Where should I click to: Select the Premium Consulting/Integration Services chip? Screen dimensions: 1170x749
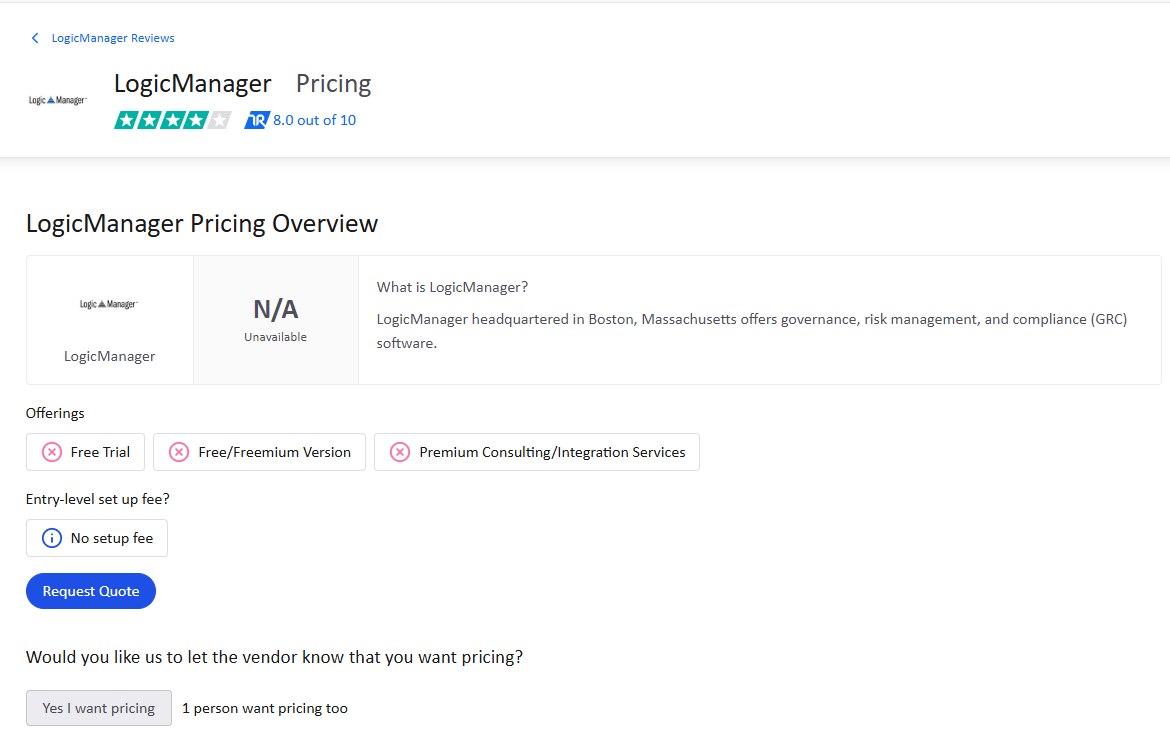tap(536, 452)
